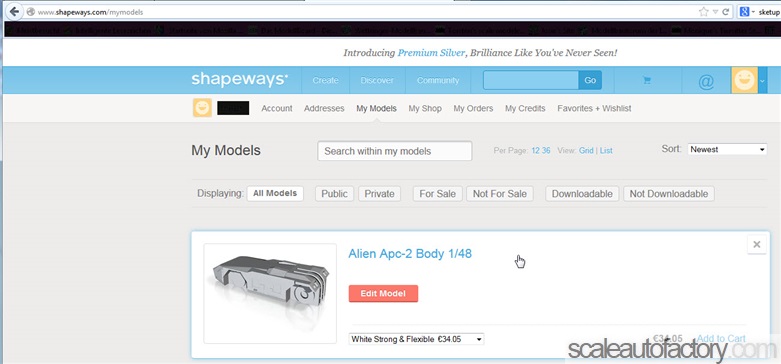Click the browser back arrow button
This screenshot has height=364, width=781.
point(13,11)
